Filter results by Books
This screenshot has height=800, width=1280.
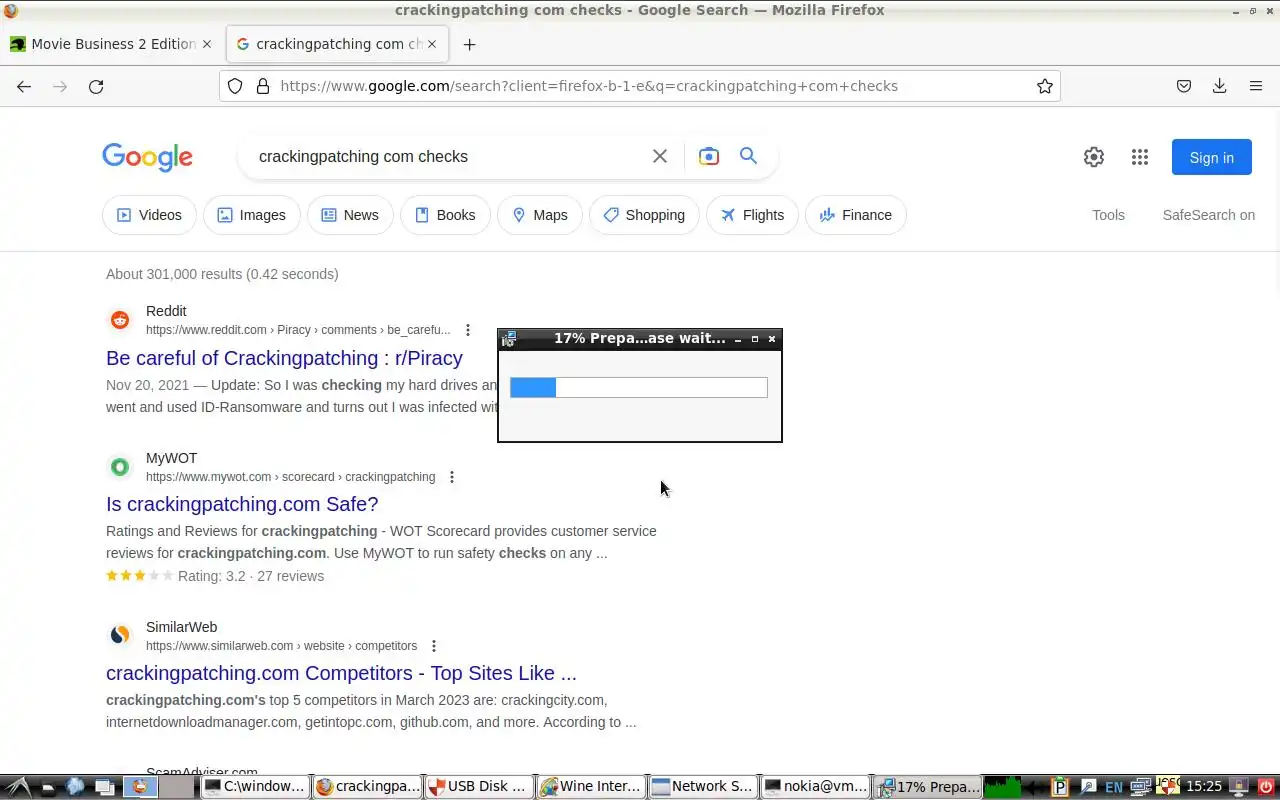click(445, 215)
